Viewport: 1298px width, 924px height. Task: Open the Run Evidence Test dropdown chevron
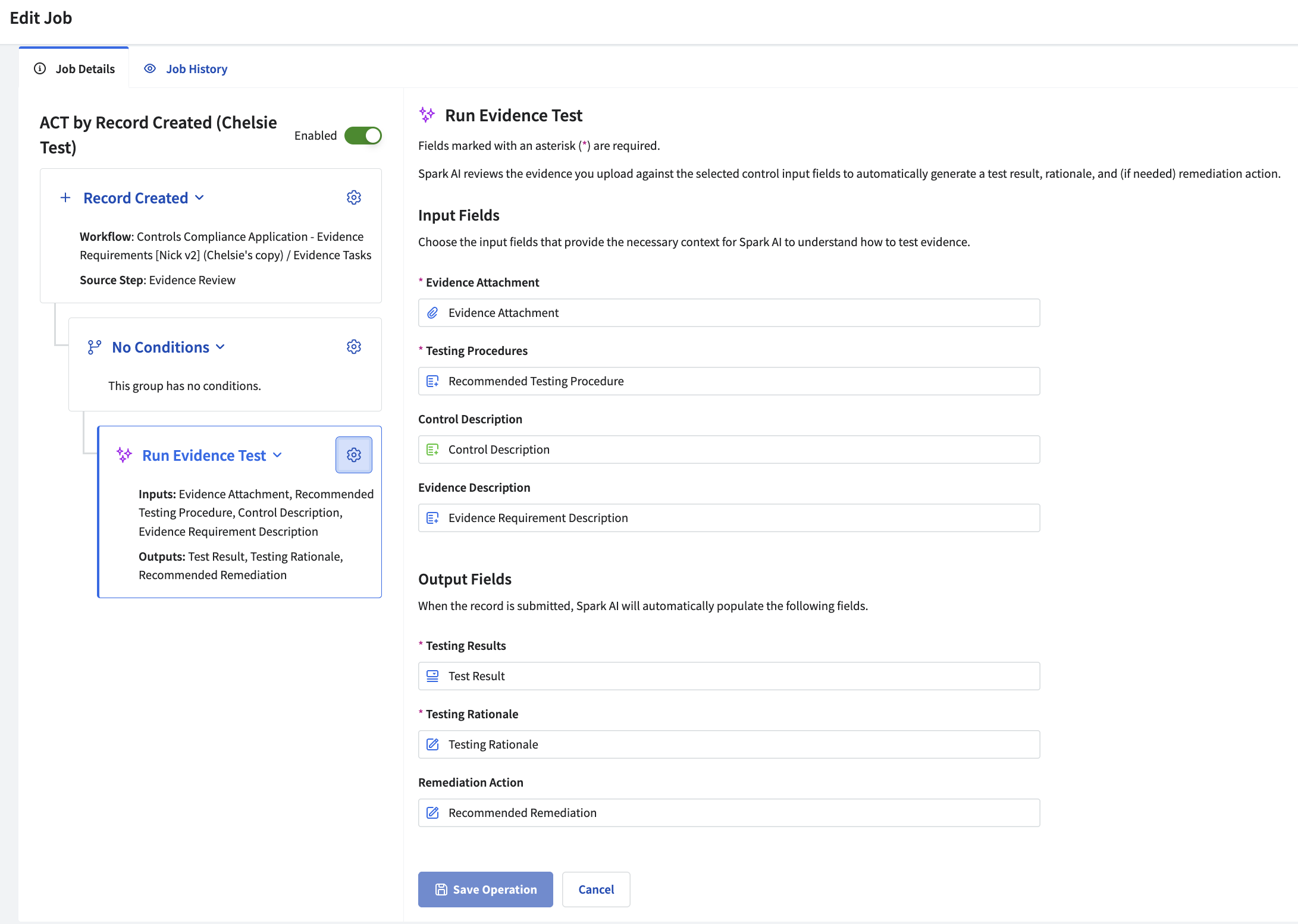pyautogui.click(x=277, y=455)
